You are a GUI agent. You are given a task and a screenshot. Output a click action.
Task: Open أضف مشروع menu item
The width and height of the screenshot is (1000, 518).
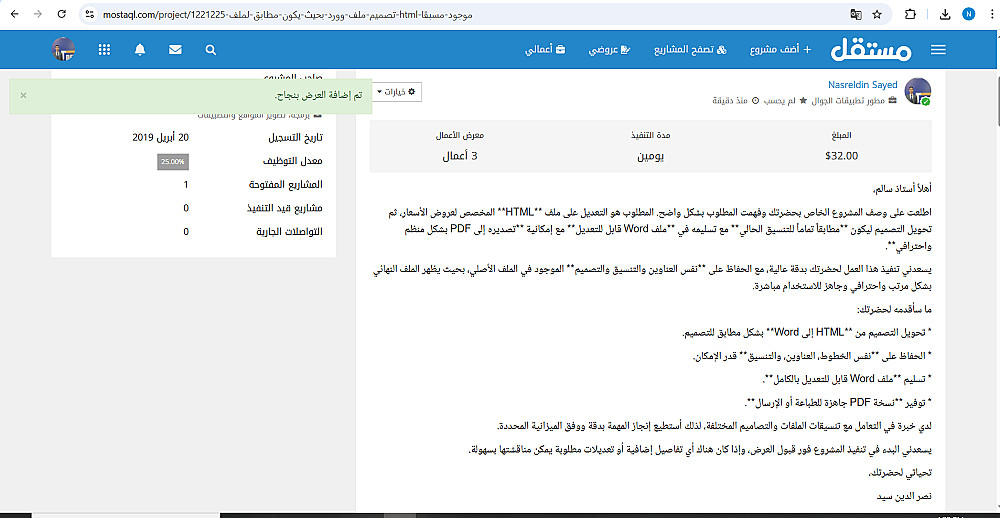coord(780,50)
